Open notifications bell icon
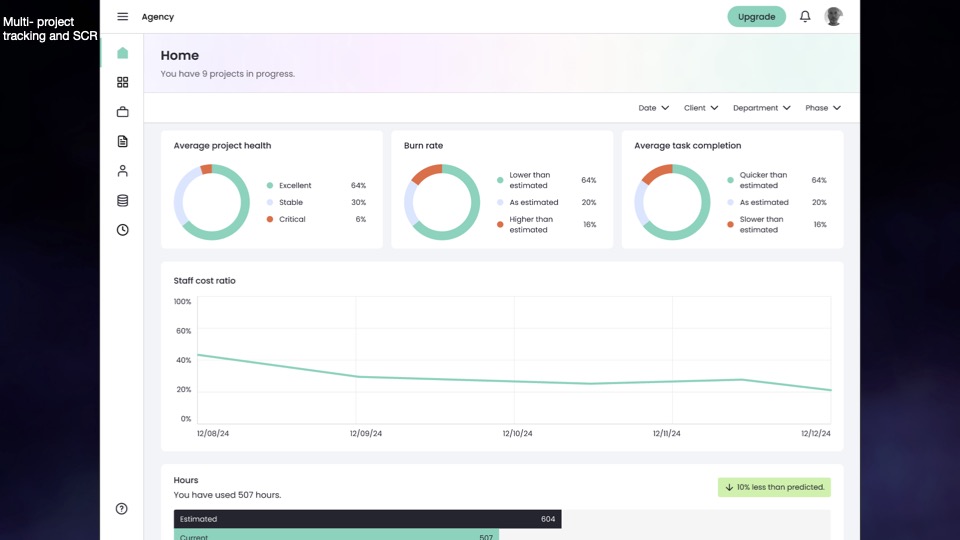Viewport: 960px width, 540px height. click(x=805, y=17)
